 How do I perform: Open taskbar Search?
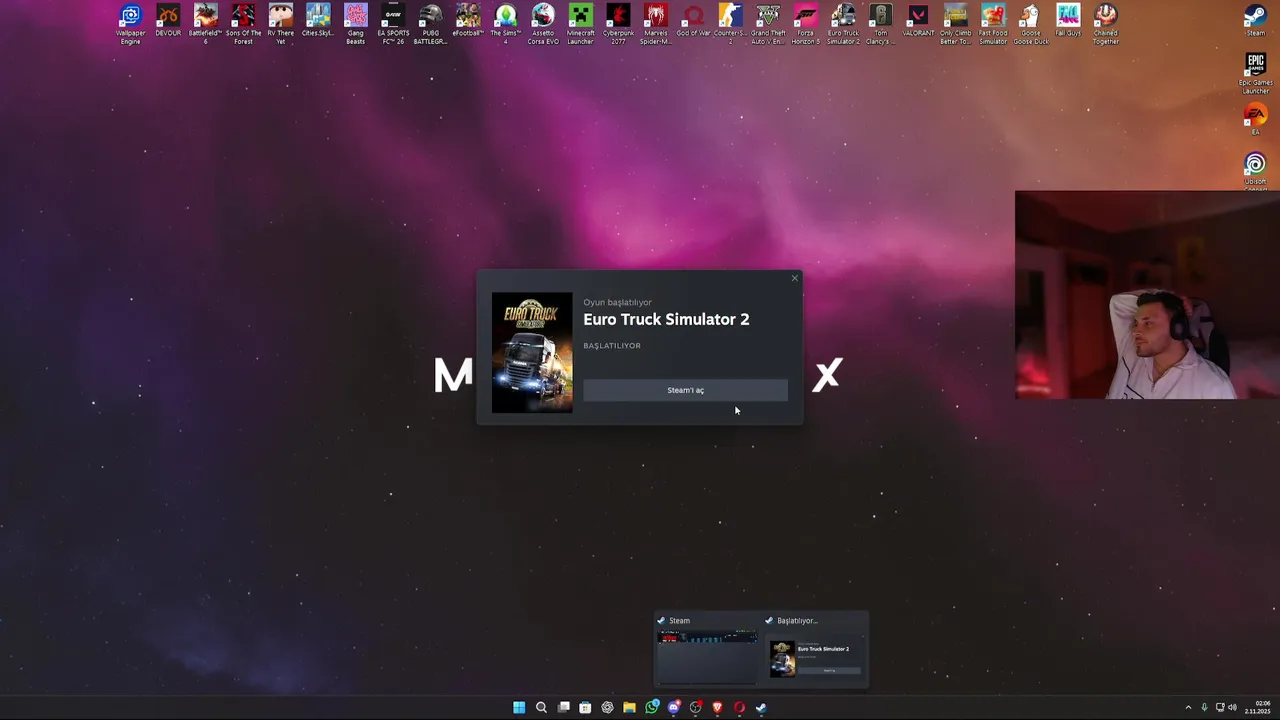pyautogui.click(x=541, y=707)
